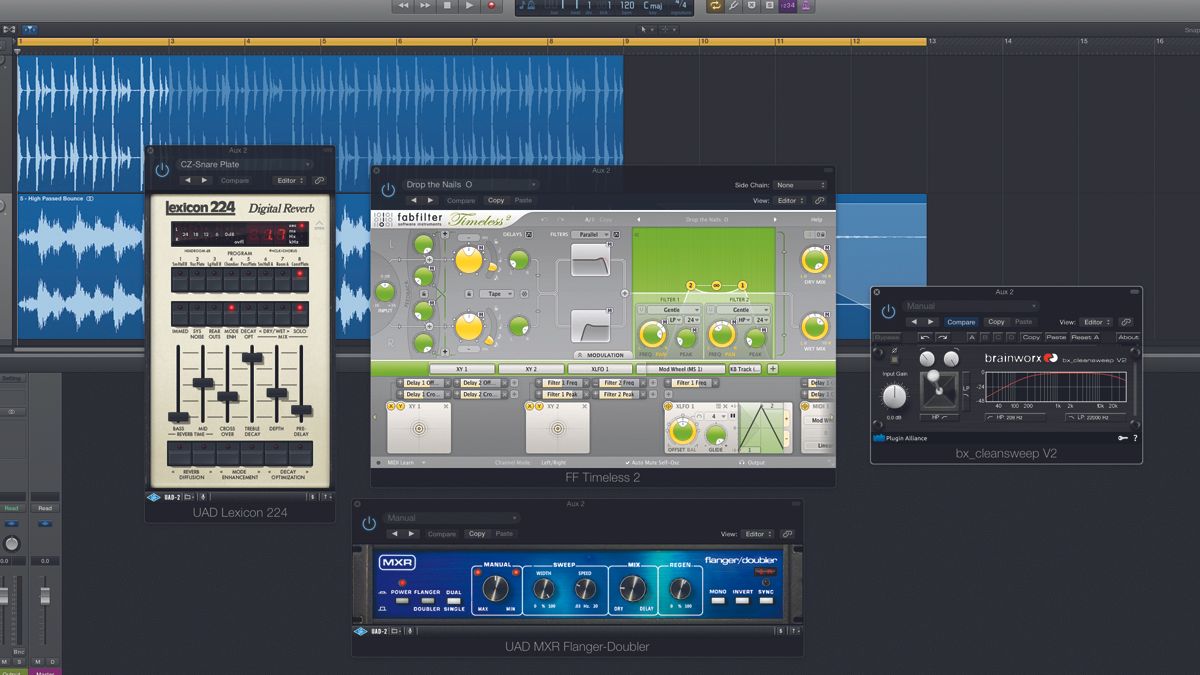The height and width of the screenshot is (675, 1200).
Task: Click the link icon in the bx_cleansweep header
Action: [1126, 322]
